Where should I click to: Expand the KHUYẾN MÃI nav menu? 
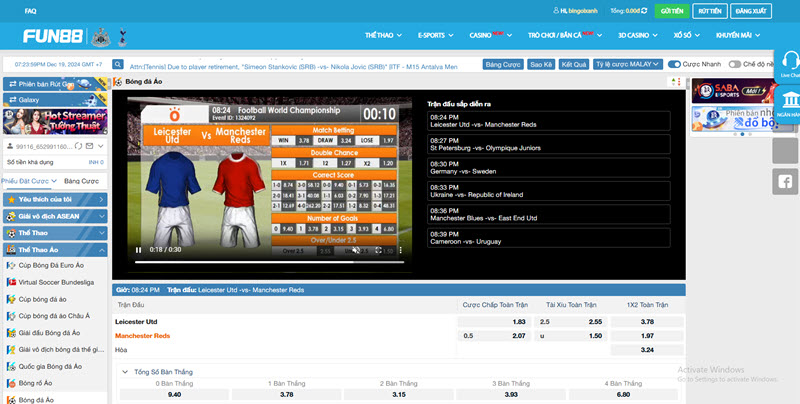738,35
